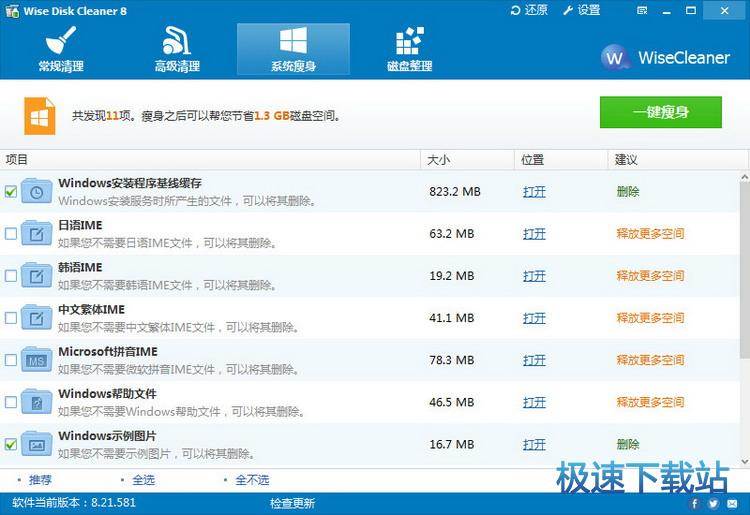Click the 一键瘦身 green button
The image size is (750, 515).
(661, 112)
